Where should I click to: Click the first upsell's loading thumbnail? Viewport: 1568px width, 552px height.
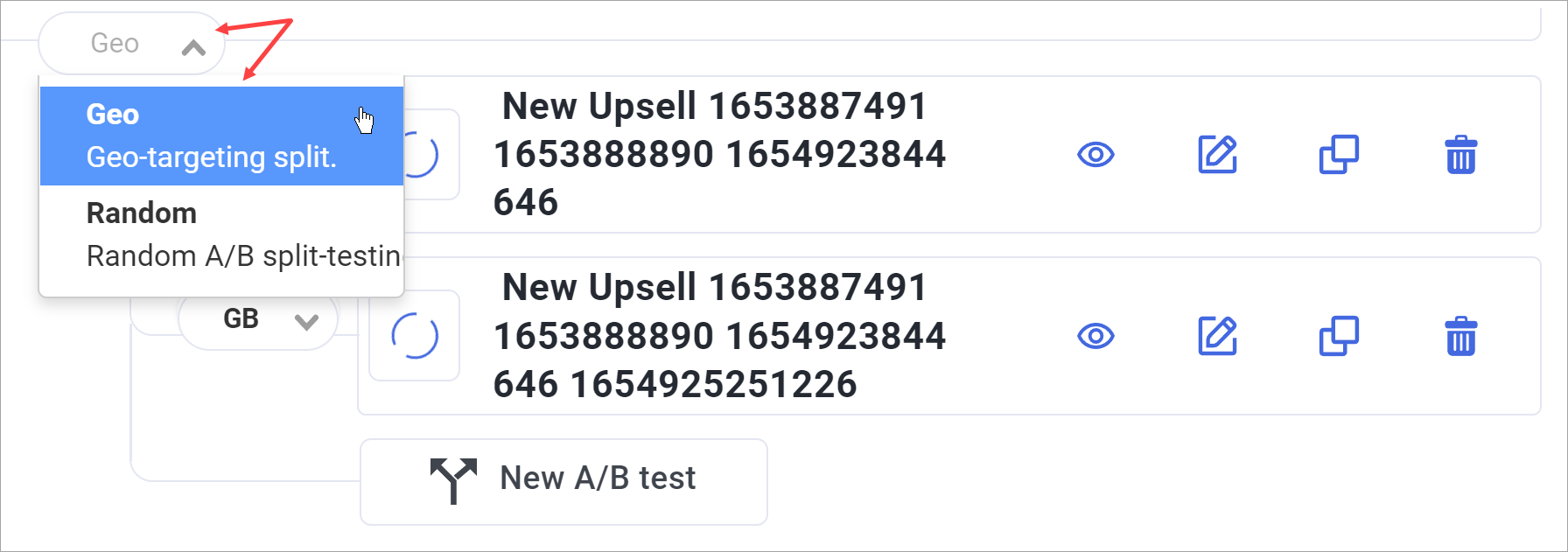426,156
